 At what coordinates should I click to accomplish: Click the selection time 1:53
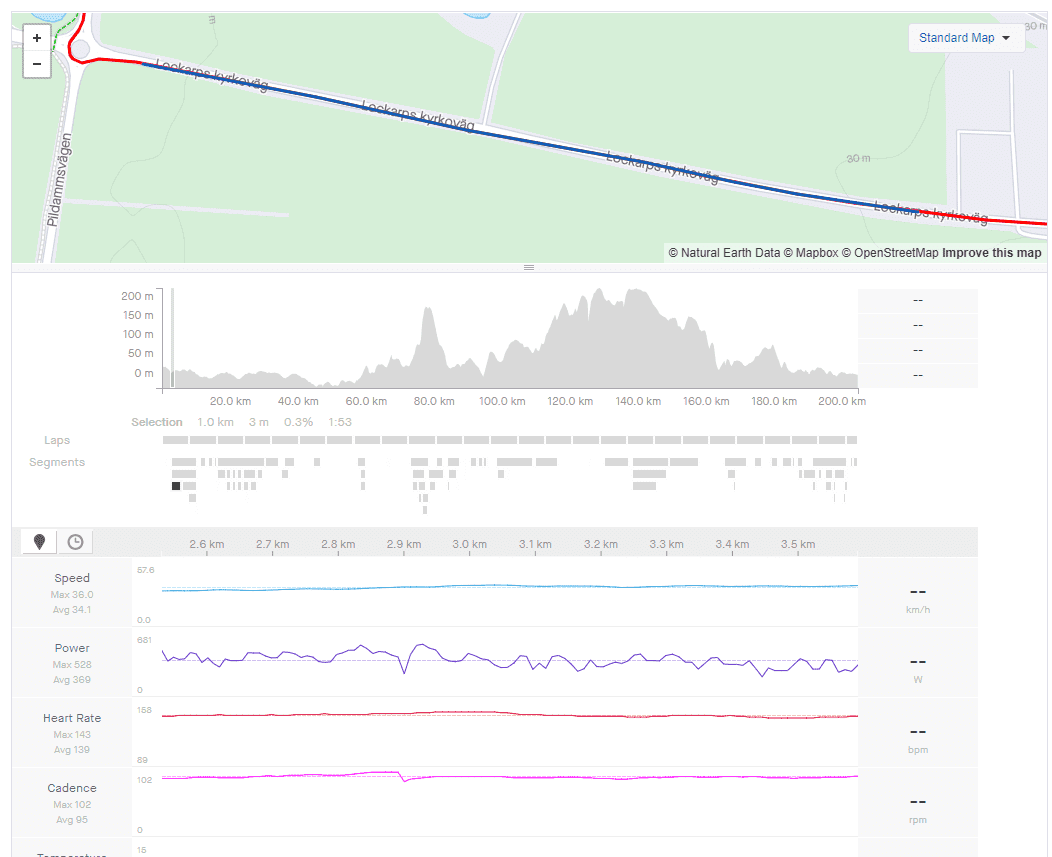(x=339, y=422)
